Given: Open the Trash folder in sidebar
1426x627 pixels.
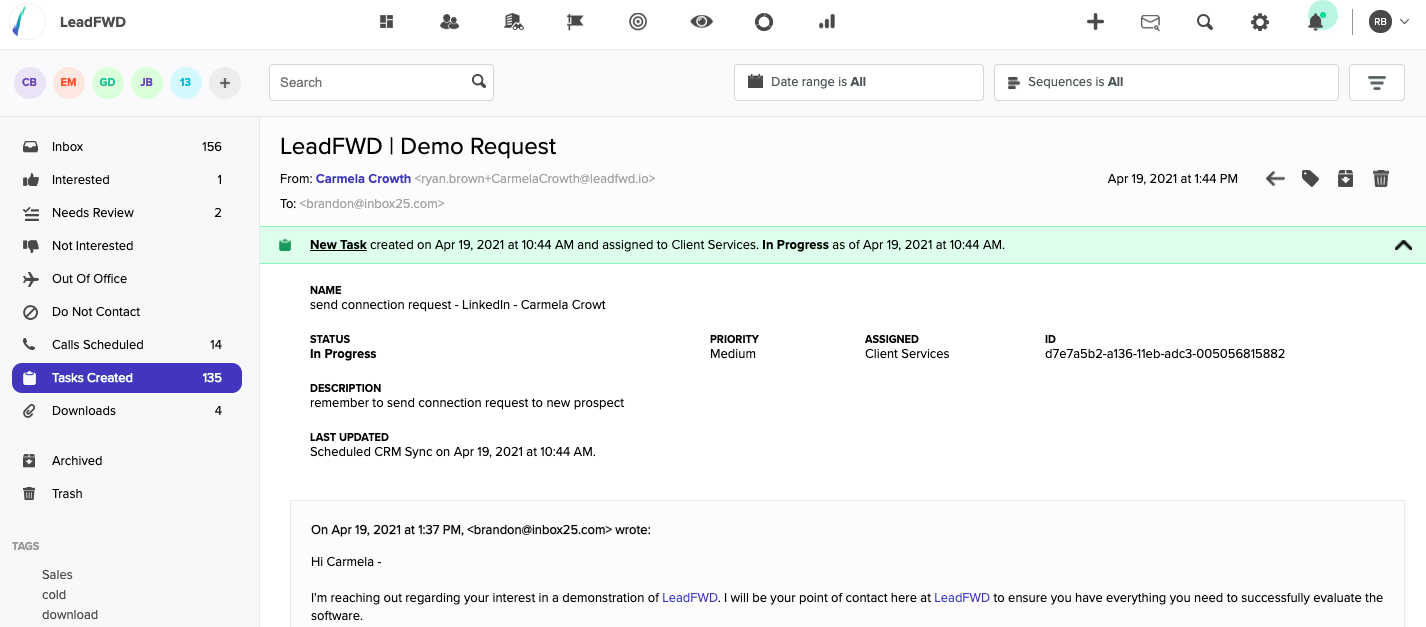Looking at the screenshot, I should (127, 494).
